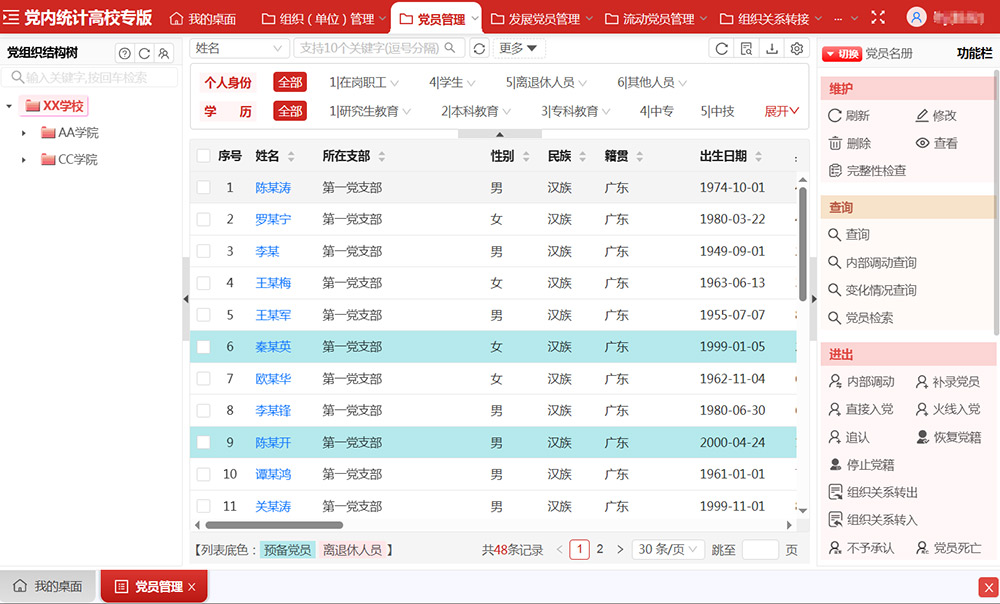Open member link 欧某华
Image resolution: width=1000 pixels, height=604 pixels.
click(x=273, y=379)
